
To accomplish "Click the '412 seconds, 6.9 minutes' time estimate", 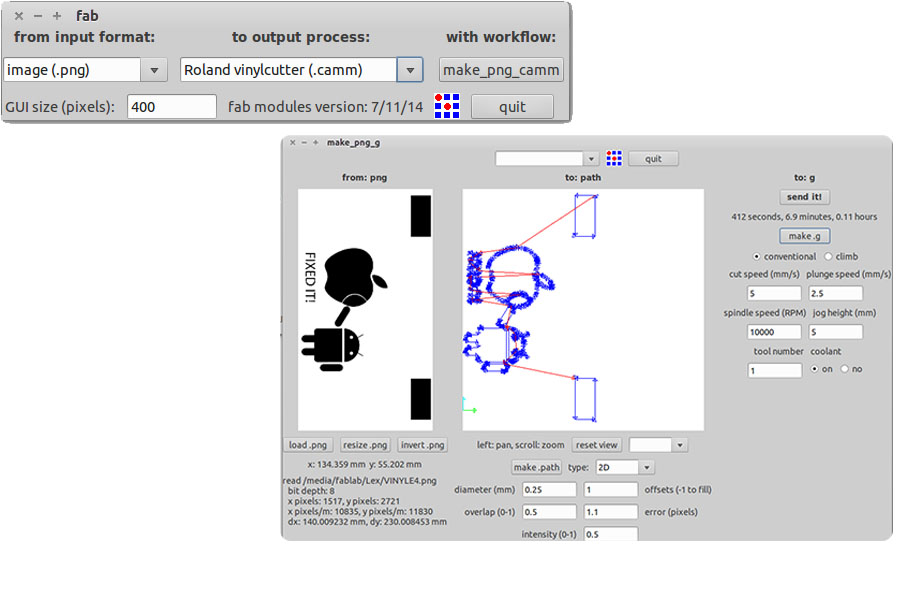I will (x=804, y=217).
